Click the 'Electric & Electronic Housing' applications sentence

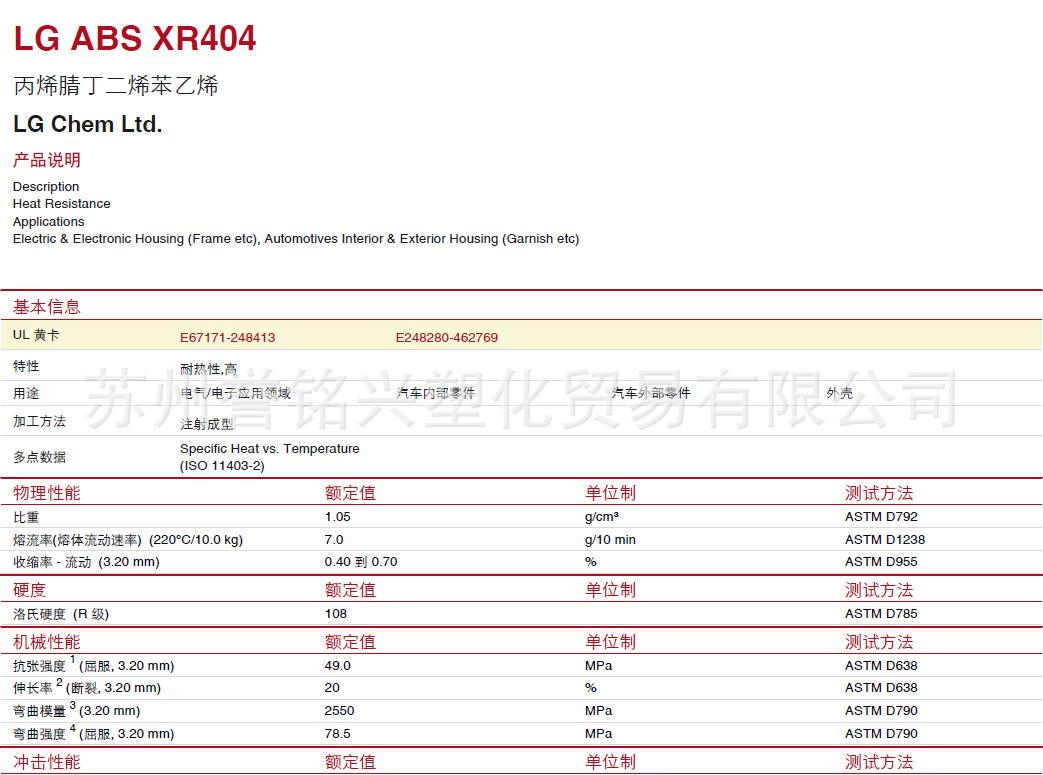pyautogui.click(x=296, y=239)
